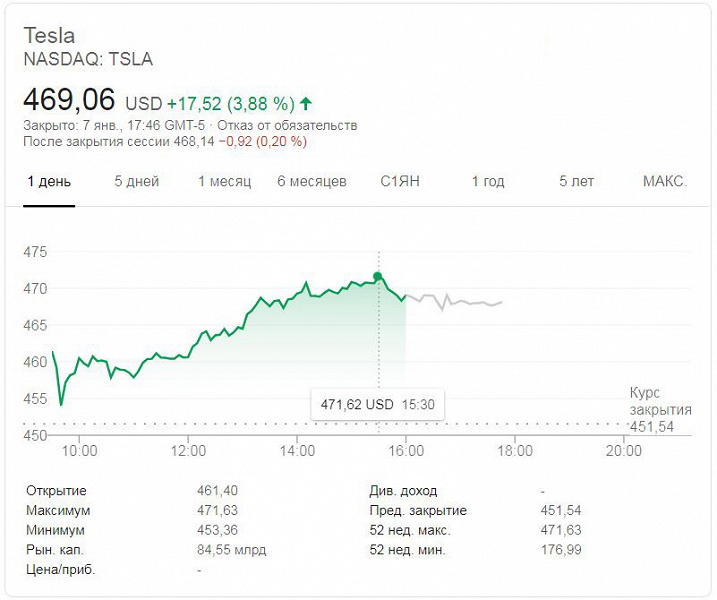Screen dimensions: 717x600
Task: Click the "NASDAQ: TSLA" ticker label
Action: [x=88, y=59]
